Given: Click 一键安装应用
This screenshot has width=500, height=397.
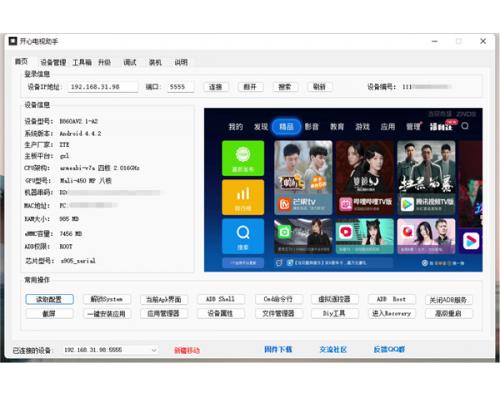Looking at the screenshot, I should tap(107, 314).
